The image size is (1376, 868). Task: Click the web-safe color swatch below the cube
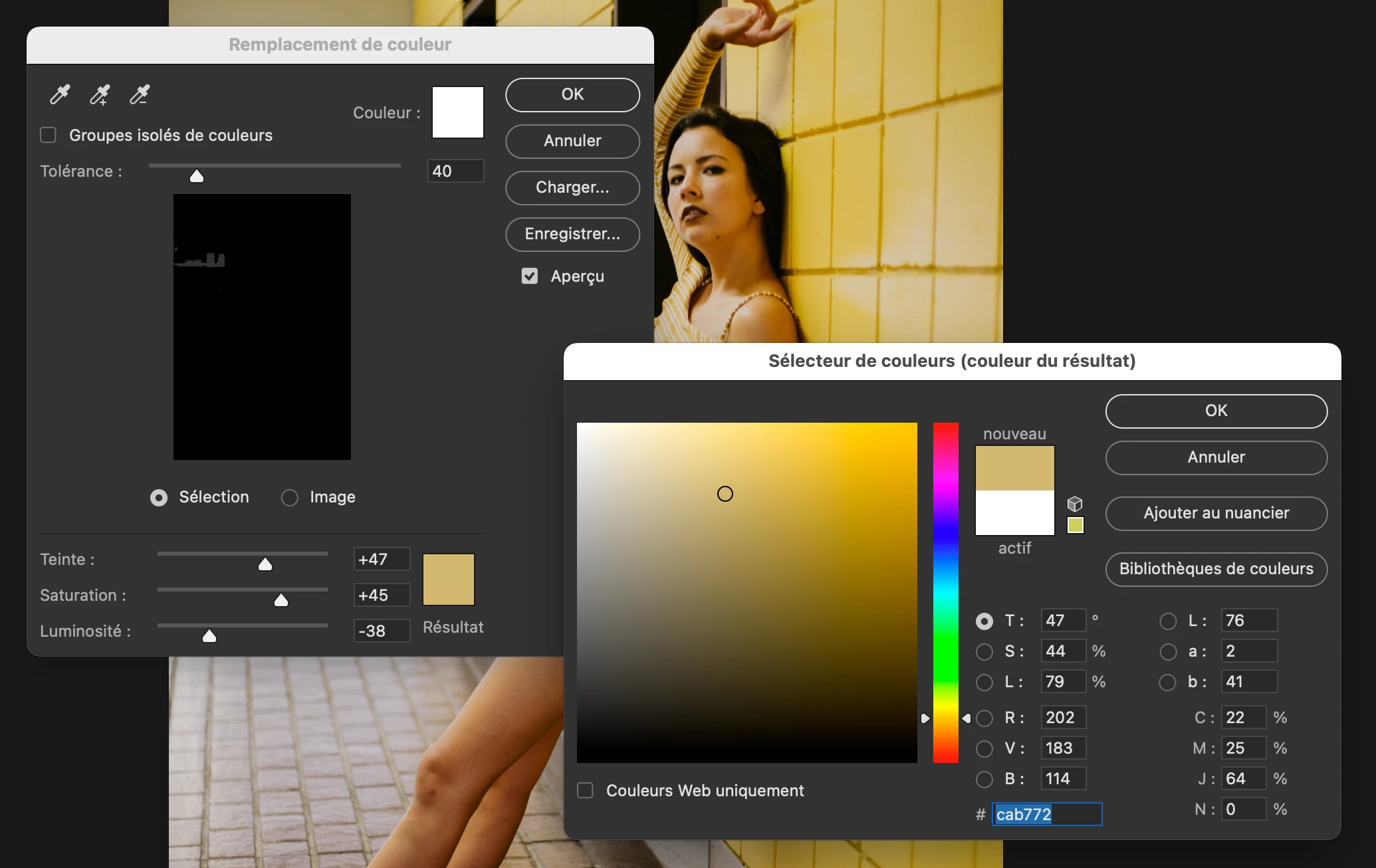pyautogui.click(x=1075, y=525)
